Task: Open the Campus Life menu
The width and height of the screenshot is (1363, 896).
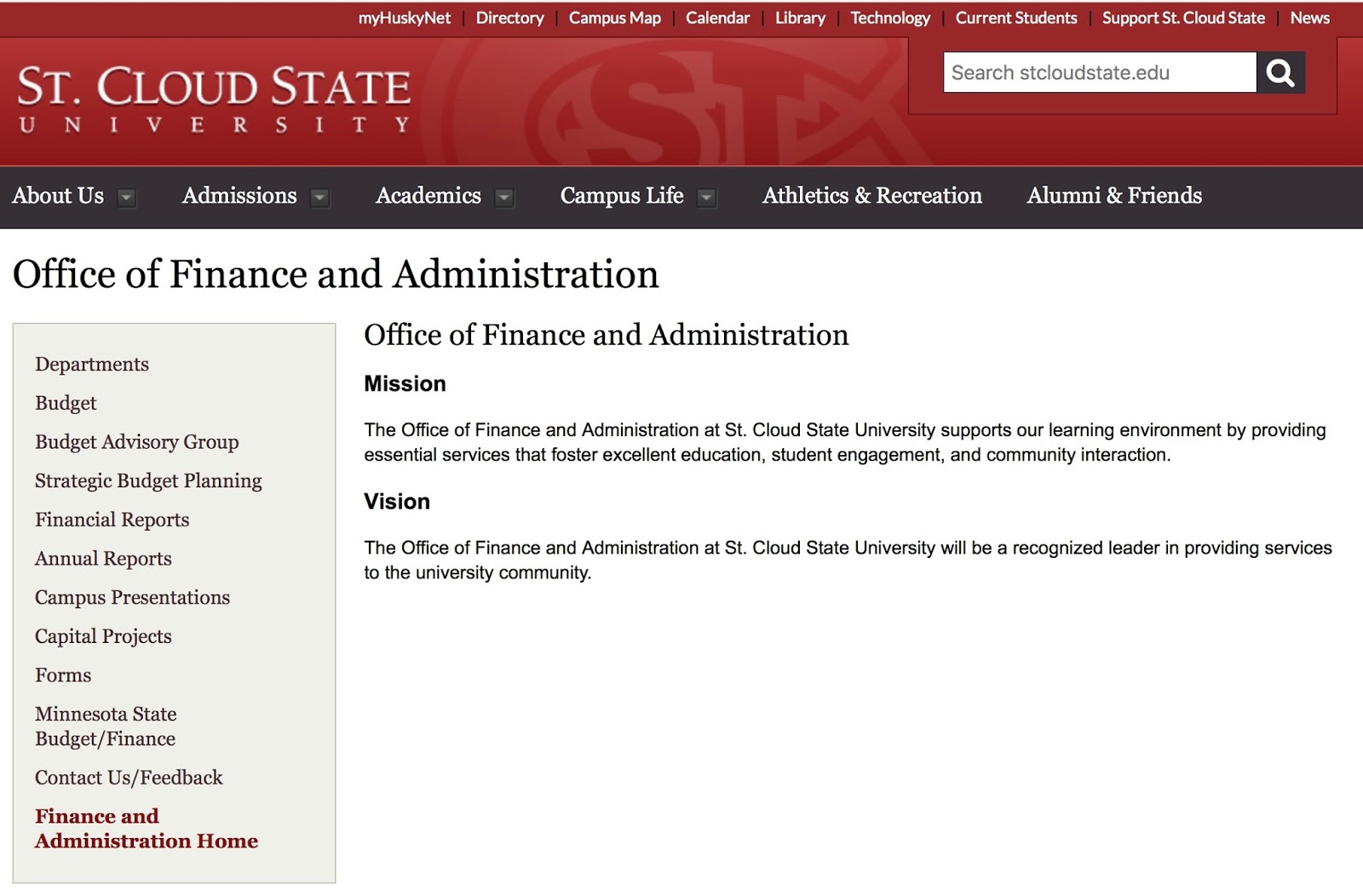Action: coord(622,196)
